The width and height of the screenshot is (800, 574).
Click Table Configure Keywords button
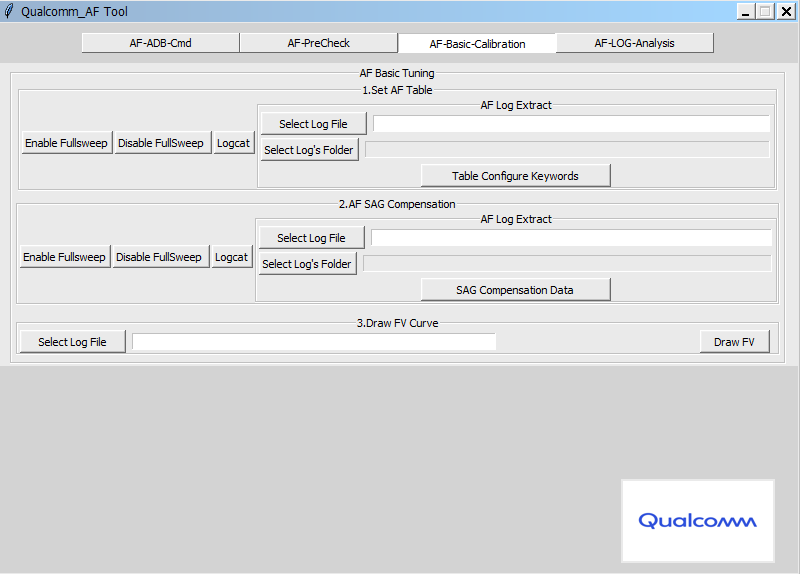click(x=515, y=176)
